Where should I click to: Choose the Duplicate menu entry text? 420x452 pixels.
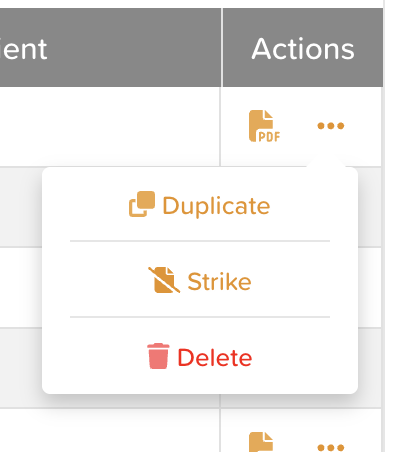[216, 206]
